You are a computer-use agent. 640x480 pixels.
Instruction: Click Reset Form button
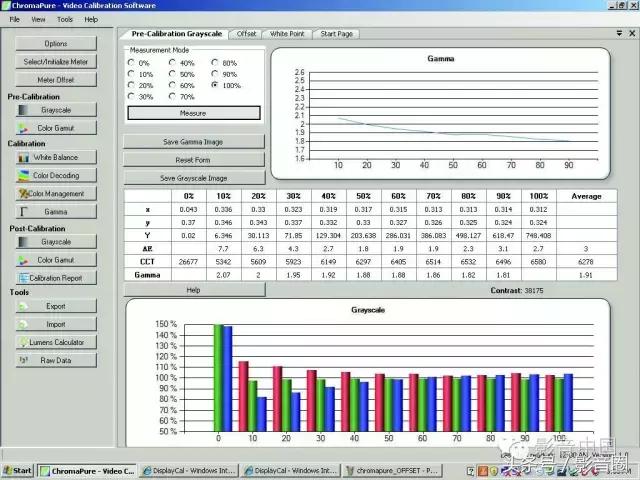pos(193,160)
